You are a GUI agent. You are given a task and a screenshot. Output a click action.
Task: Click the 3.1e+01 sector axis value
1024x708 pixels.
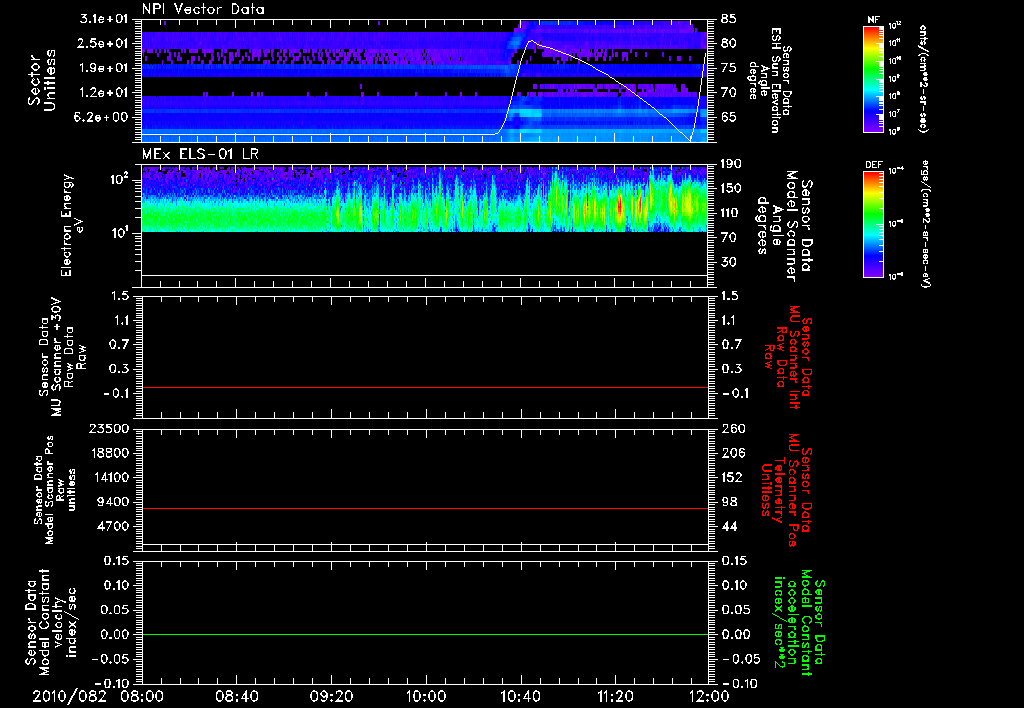104,18
